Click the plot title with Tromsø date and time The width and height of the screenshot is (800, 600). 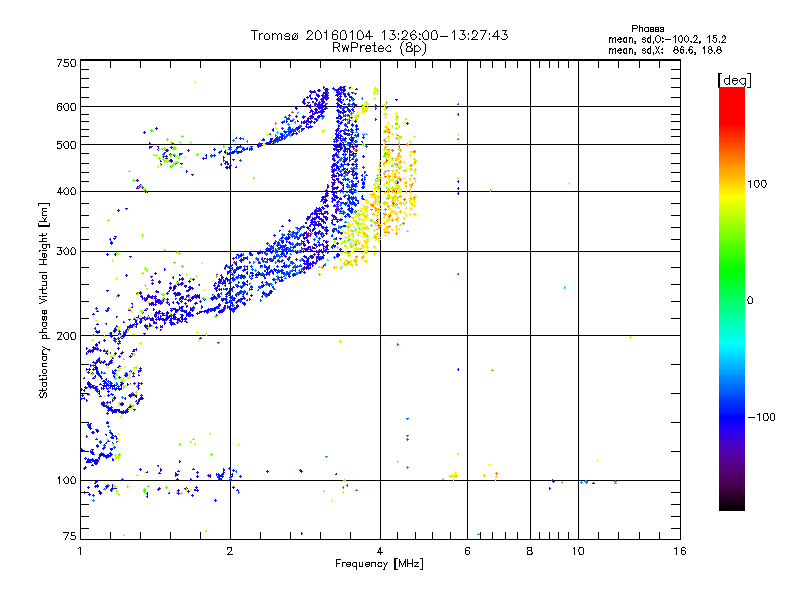tap(379, 35)
